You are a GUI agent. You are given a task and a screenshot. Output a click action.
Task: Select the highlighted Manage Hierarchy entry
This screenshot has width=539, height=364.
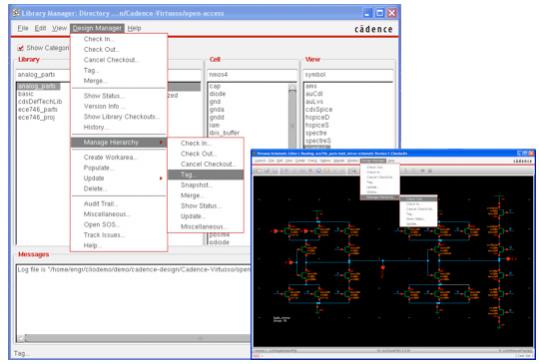click(x=119, y=142)
